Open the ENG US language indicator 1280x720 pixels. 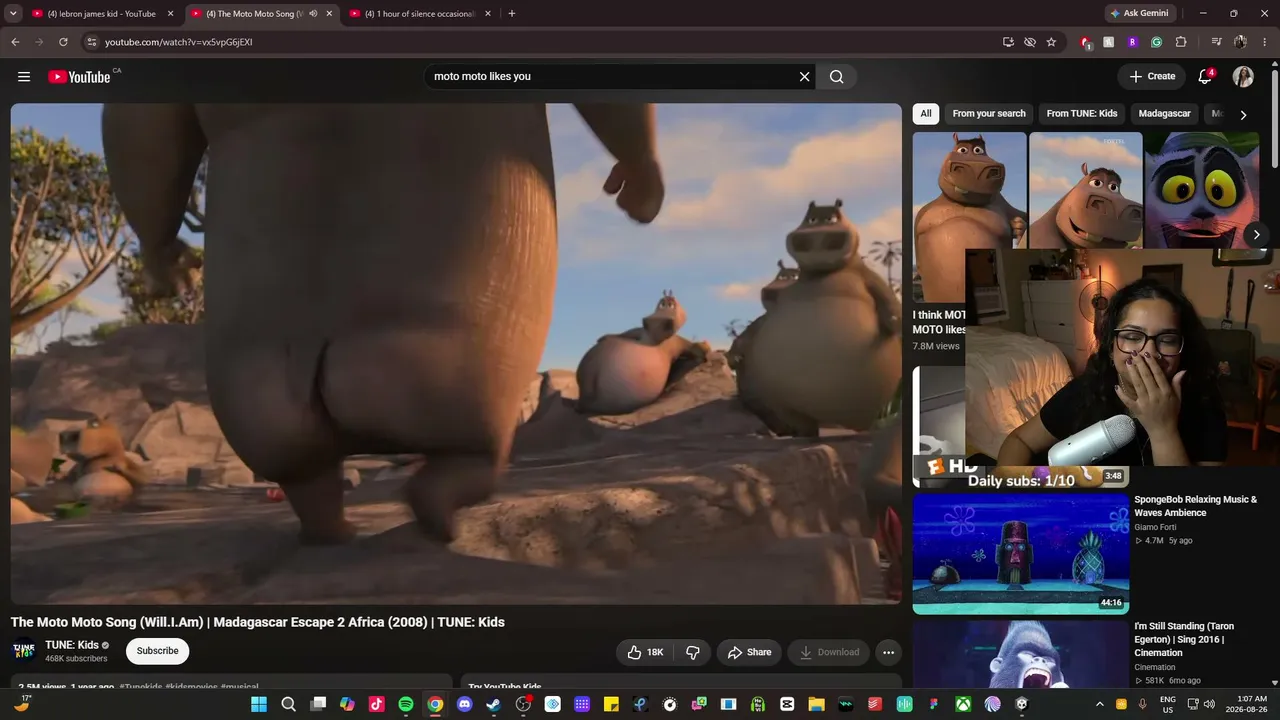tap(1167, 704)
